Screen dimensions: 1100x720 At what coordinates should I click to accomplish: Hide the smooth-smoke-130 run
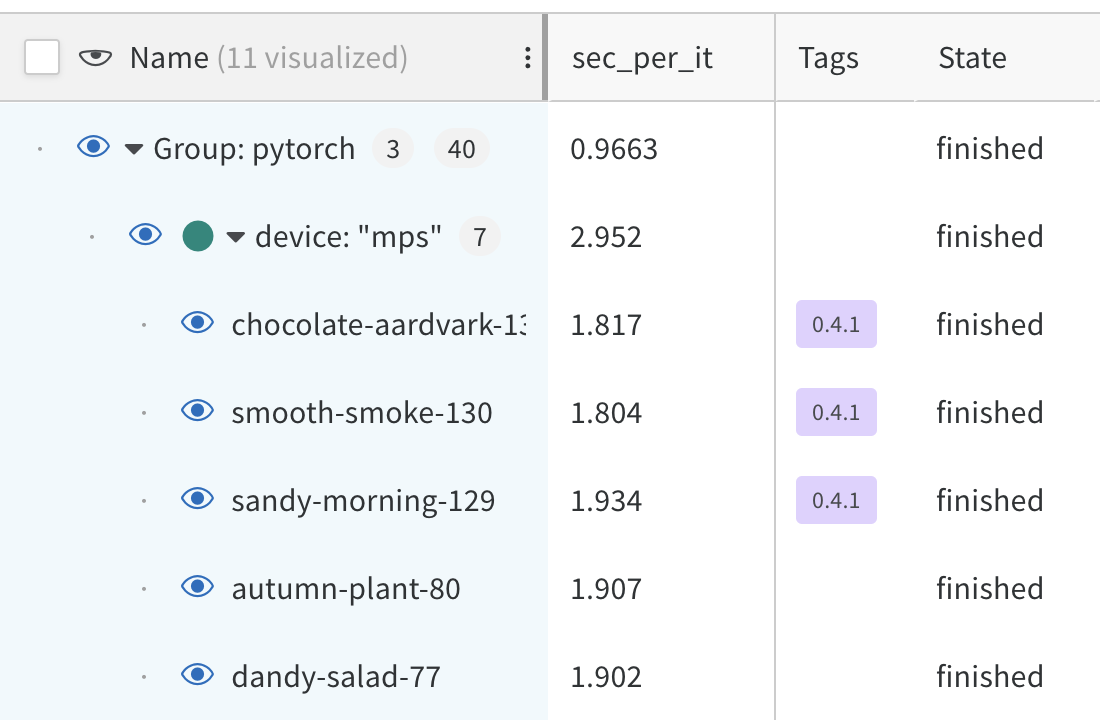198,411
